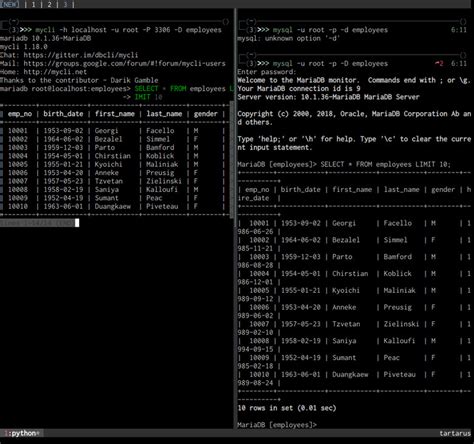Click Duangkaew in the mycli pane
Viewport: 474px width, 444px height.
click(113, 206)
